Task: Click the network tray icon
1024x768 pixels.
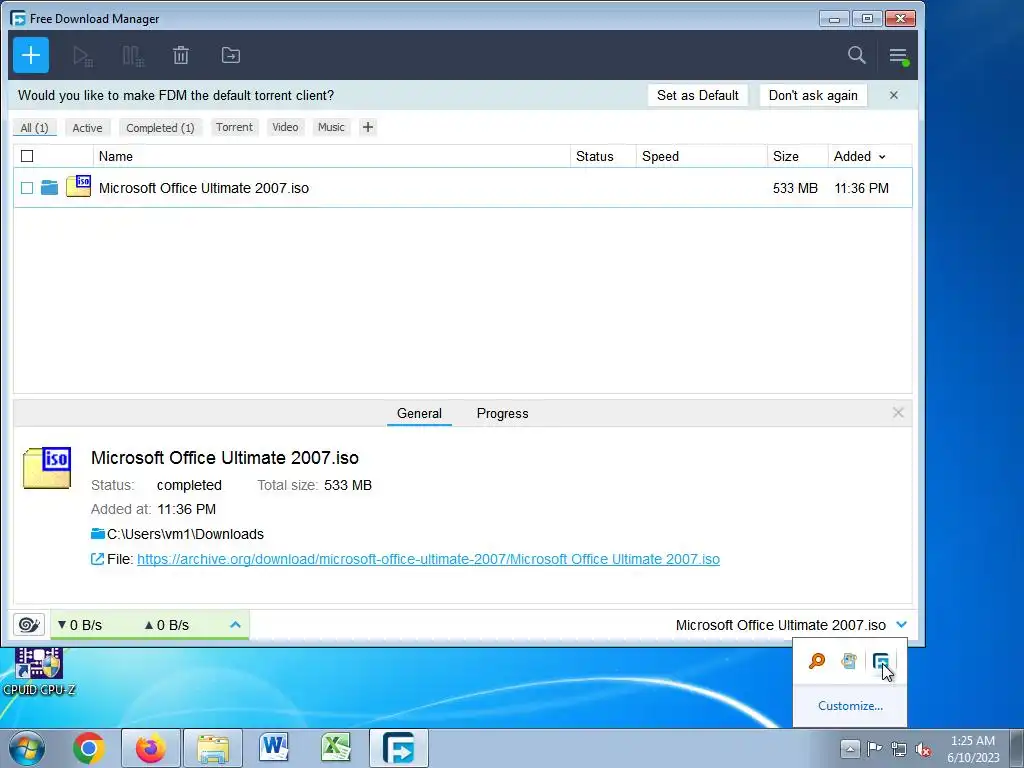Action: (x=899, y=748)
